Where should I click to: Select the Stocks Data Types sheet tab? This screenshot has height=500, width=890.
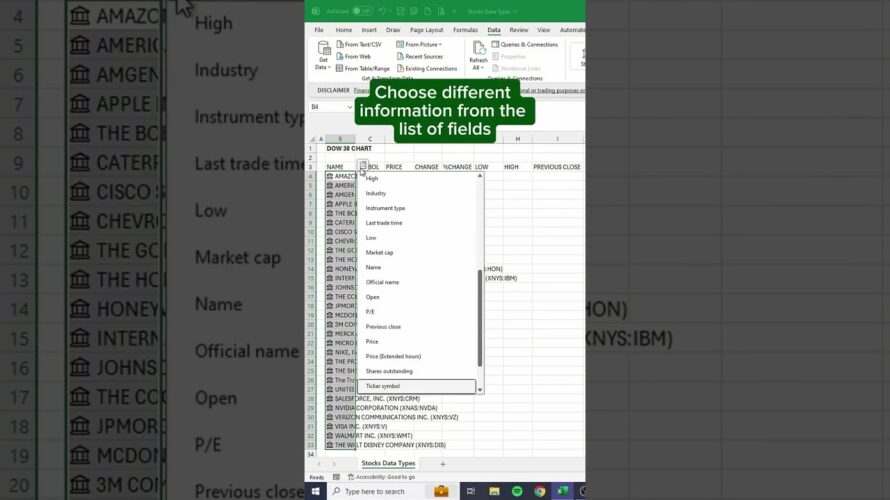point(388,463)
